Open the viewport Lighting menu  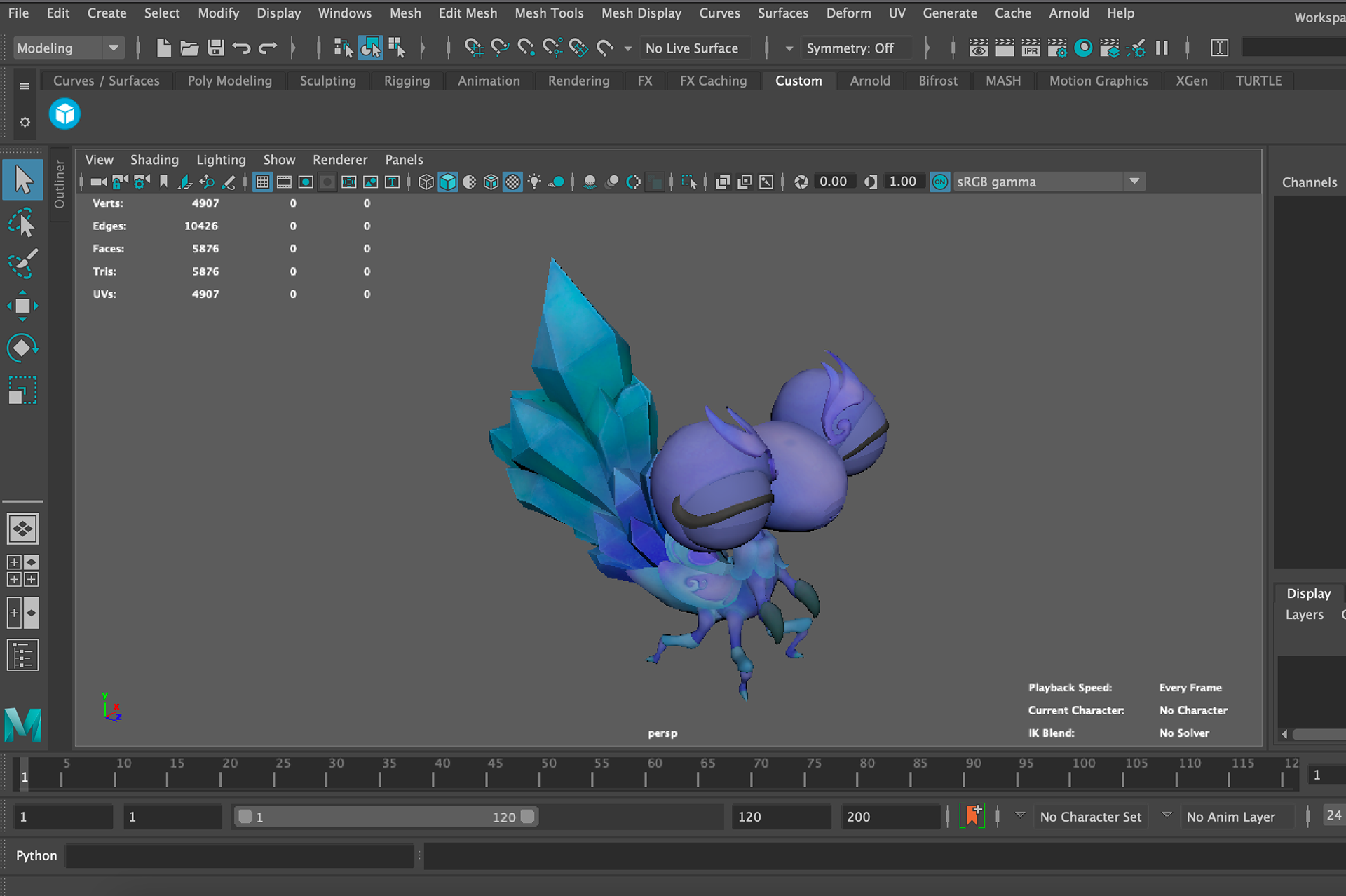tap(221, 160)
